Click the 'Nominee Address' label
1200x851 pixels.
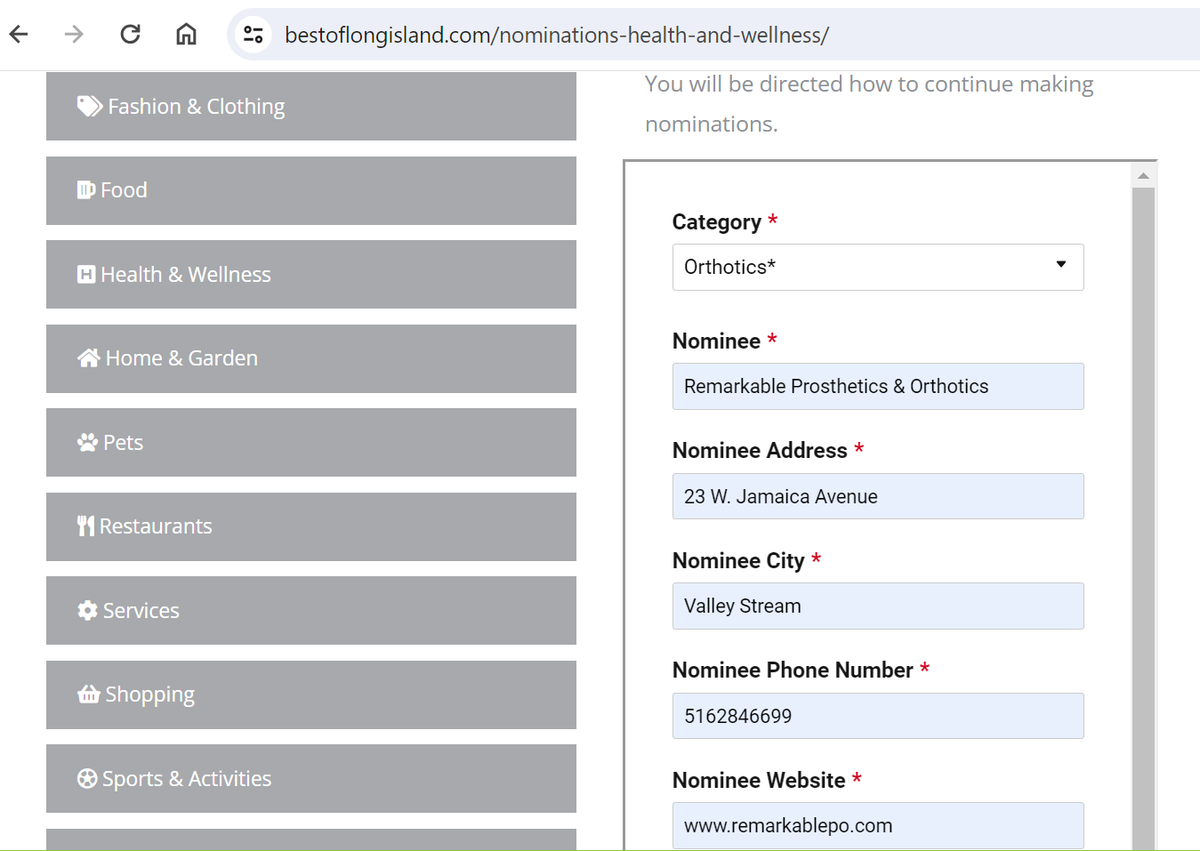760,451
